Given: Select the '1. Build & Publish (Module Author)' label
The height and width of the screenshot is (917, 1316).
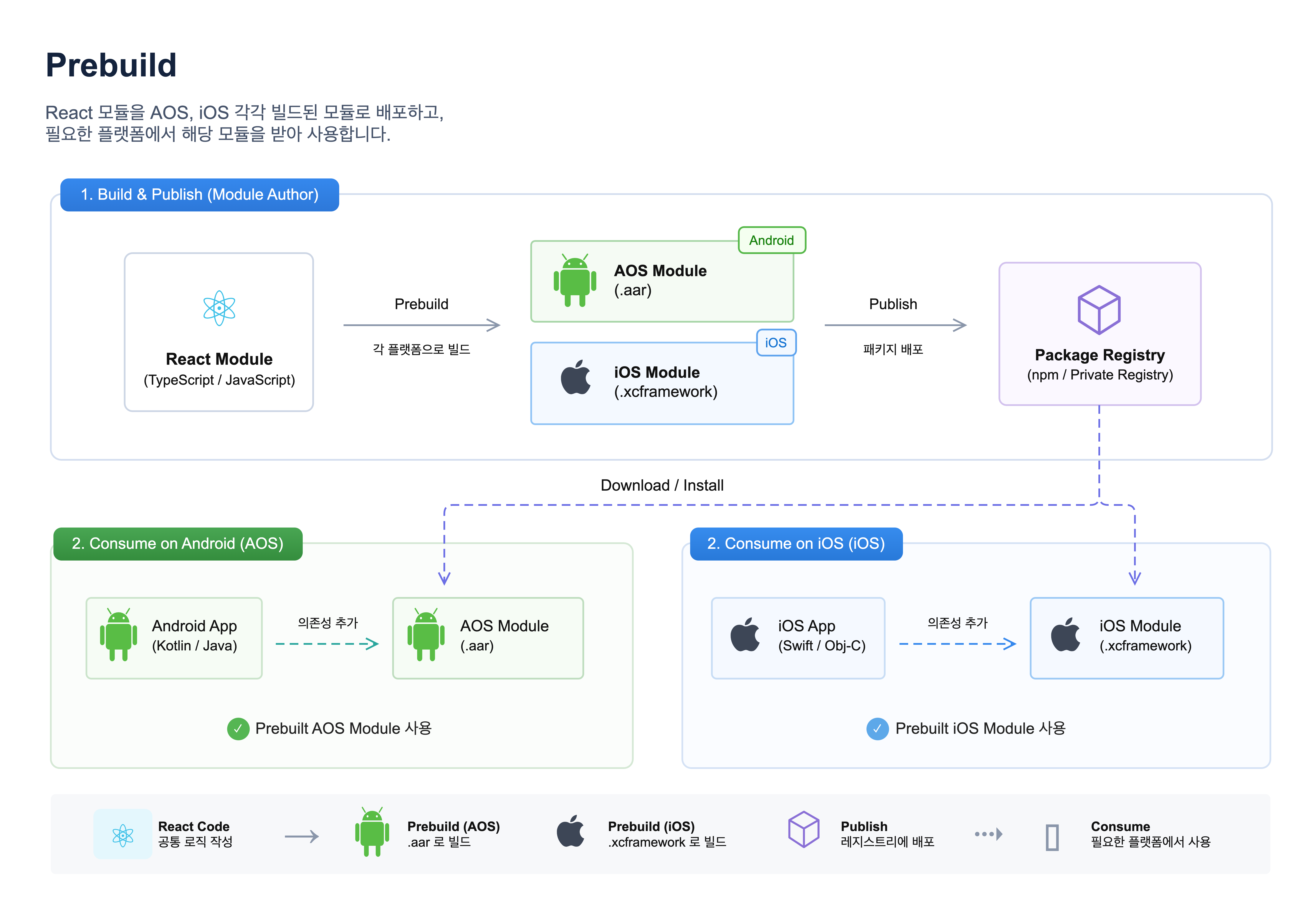Looking at the screenshot, I should click(x=200, y=195).
